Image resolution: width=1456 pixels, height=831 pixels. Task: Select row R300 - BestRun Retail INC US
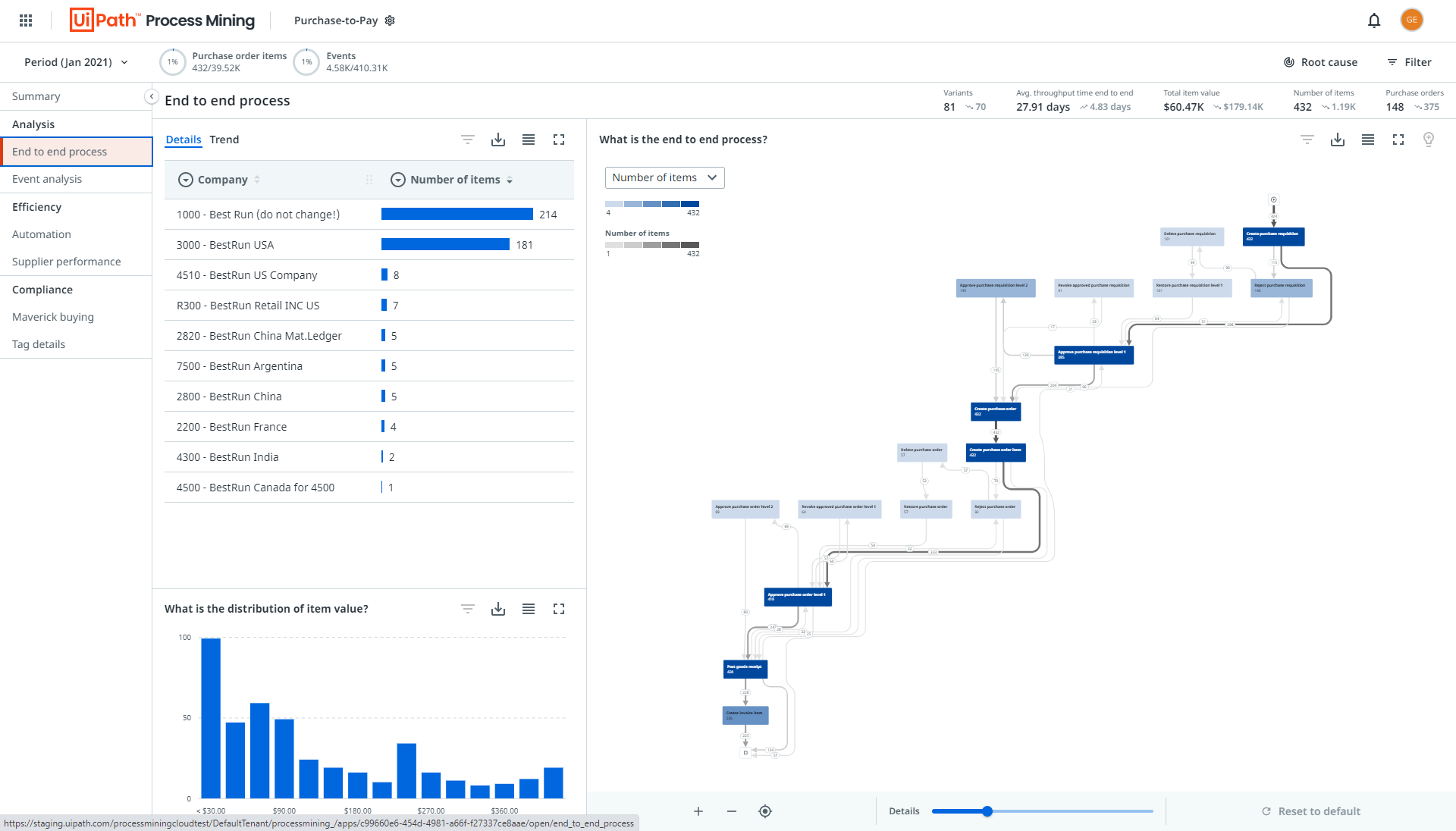[x=369, y=306]
